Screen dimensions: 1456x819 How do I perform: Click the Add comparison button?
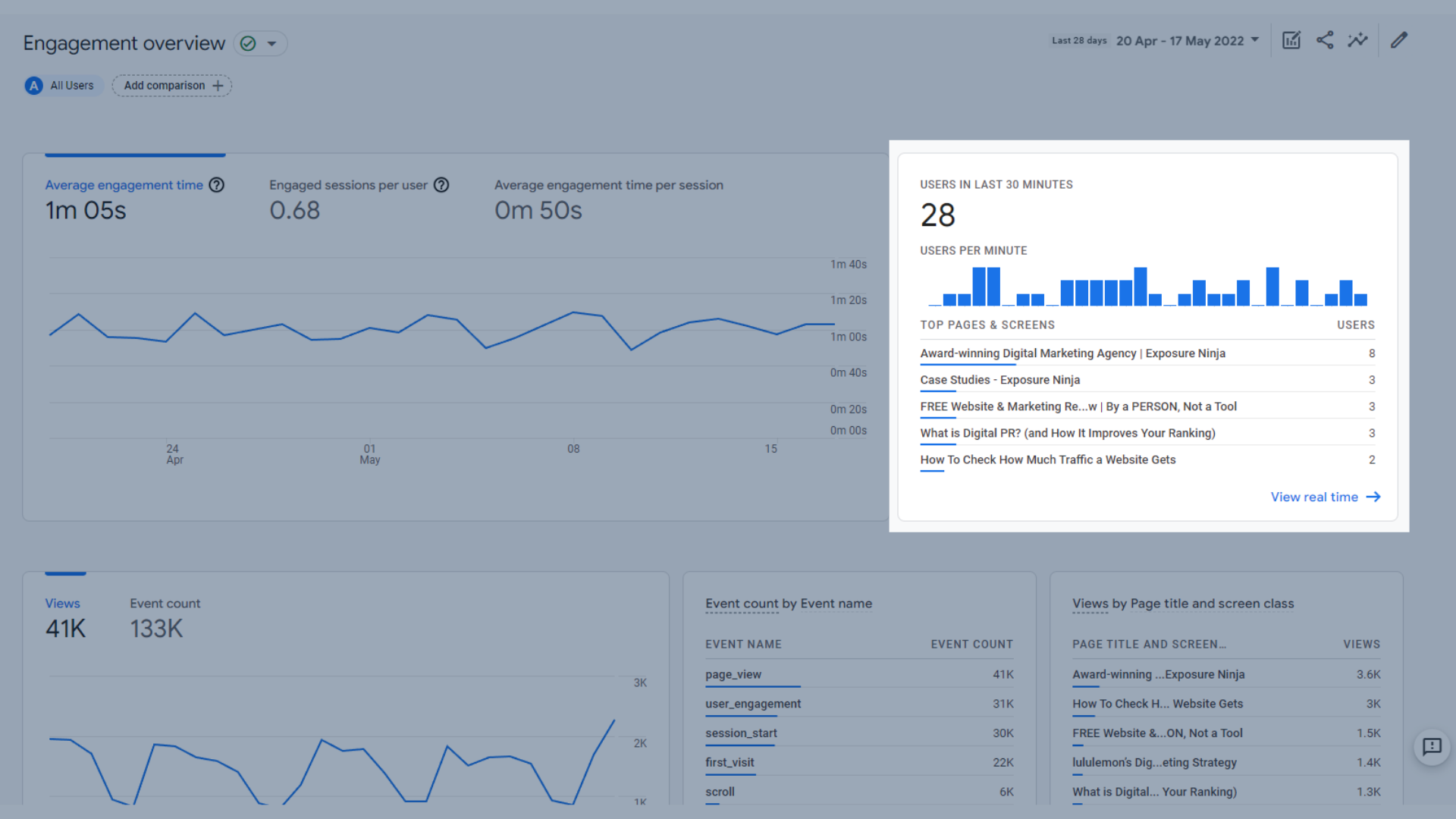[172, 86]
